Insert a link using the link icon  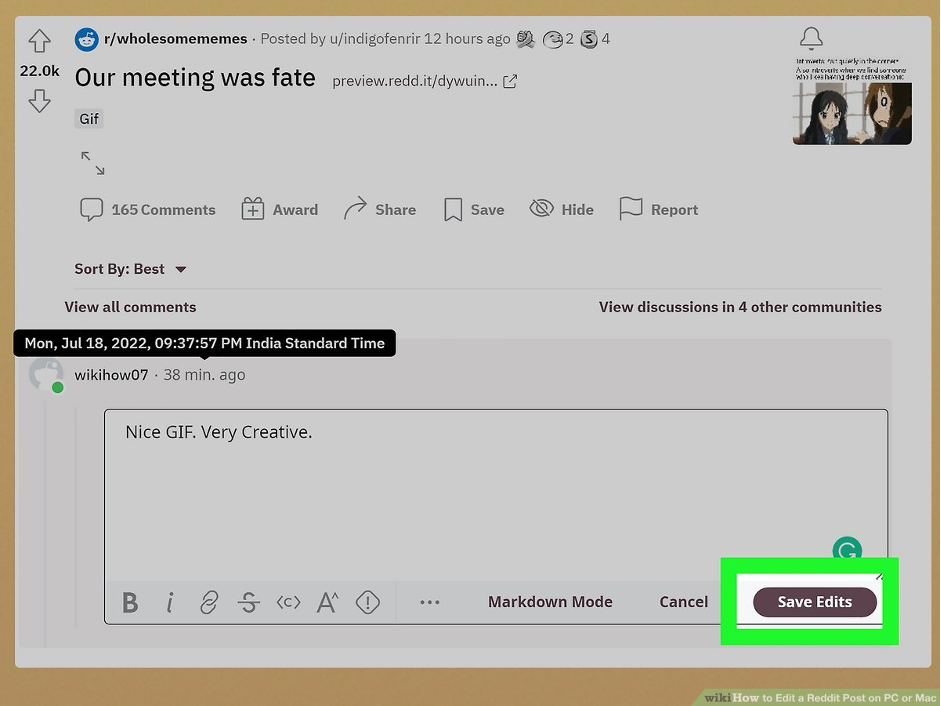point(209,602)
